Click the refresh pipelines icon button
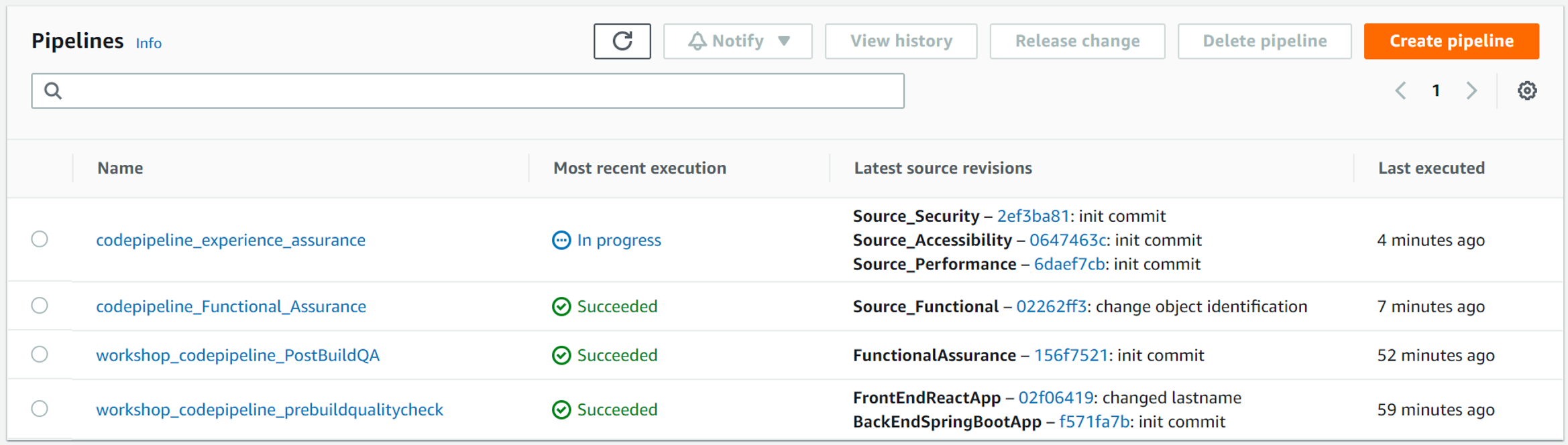This screenshot has width=1568, height=445. pos(622,42)
